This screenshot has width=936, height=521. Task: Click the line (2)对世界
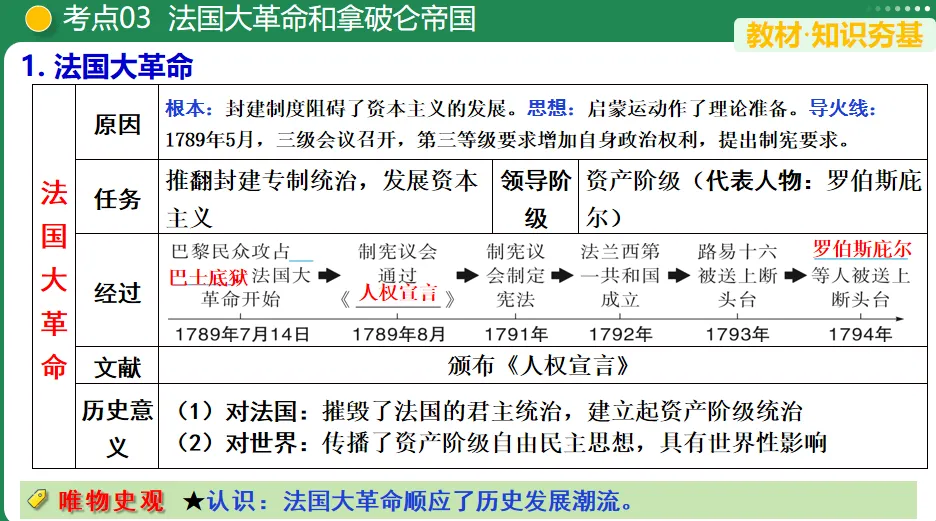[500, 442]
